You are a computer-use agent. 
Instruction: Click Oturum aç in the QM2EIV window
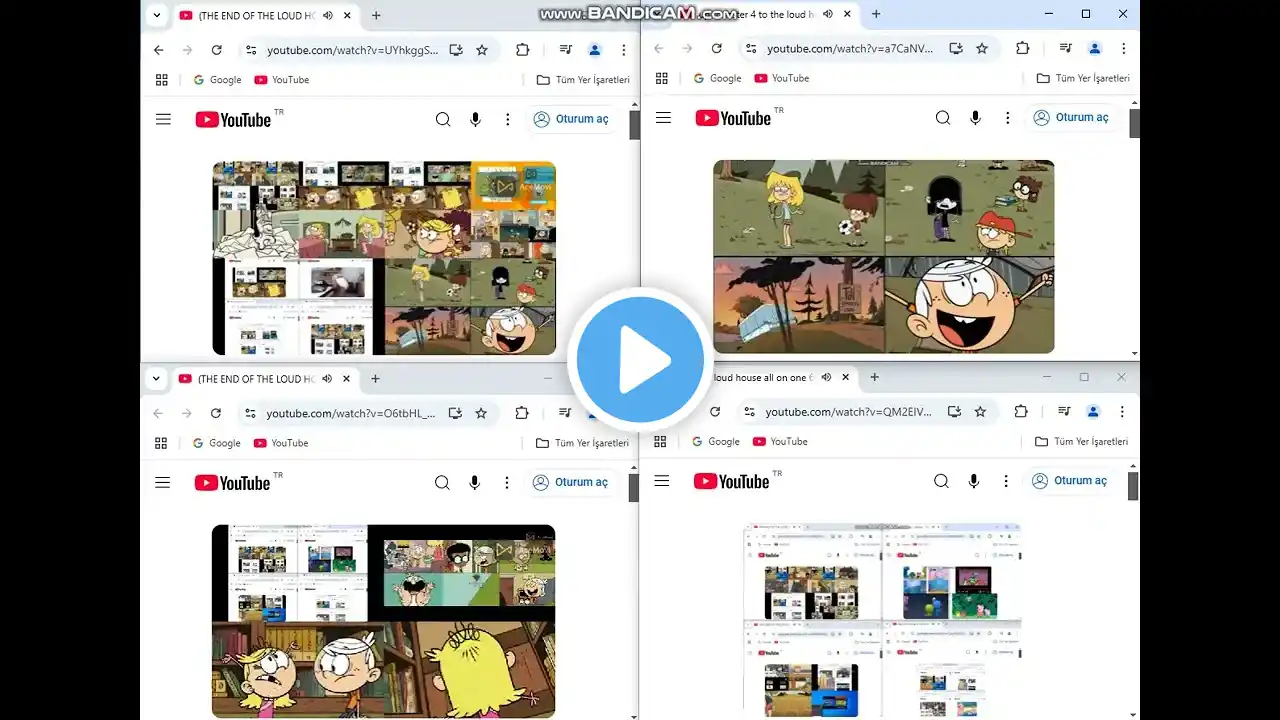[1068, 481]
